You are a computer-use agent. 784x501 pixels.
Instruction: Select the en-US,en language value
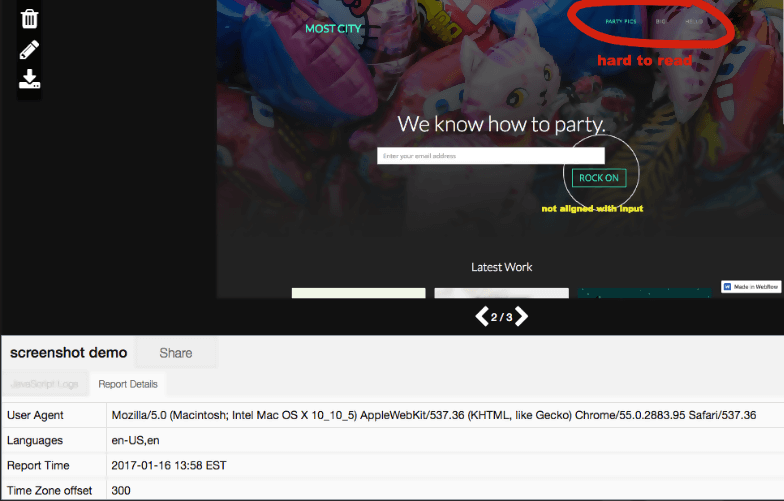point(135,440)
